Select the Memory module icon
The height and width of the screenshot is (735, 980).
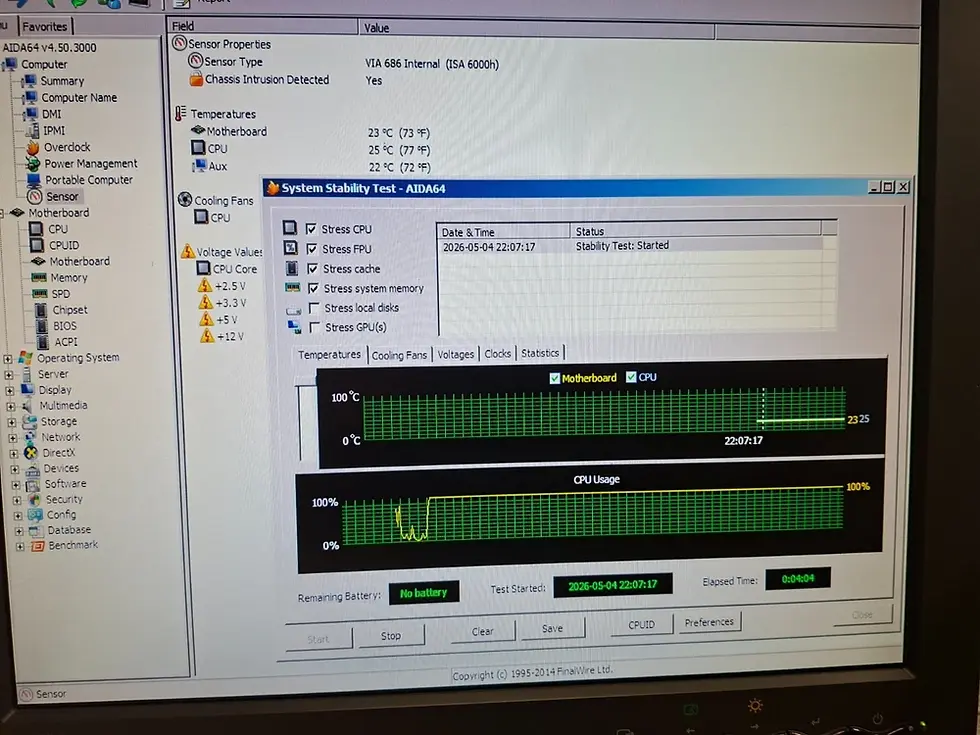click(x=39, y=277)
